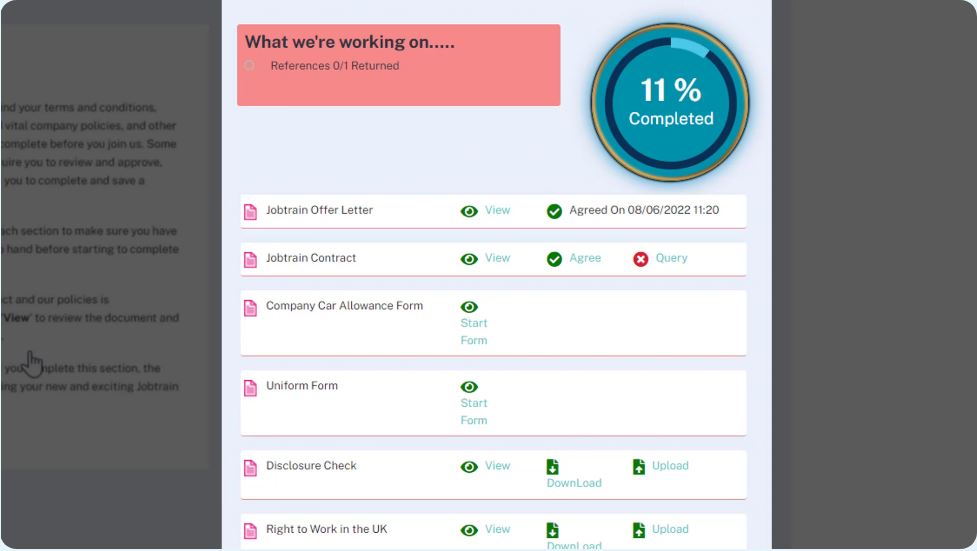Click the Uniform Form document icon
977x551 pixels.
(x=251, y=388)
